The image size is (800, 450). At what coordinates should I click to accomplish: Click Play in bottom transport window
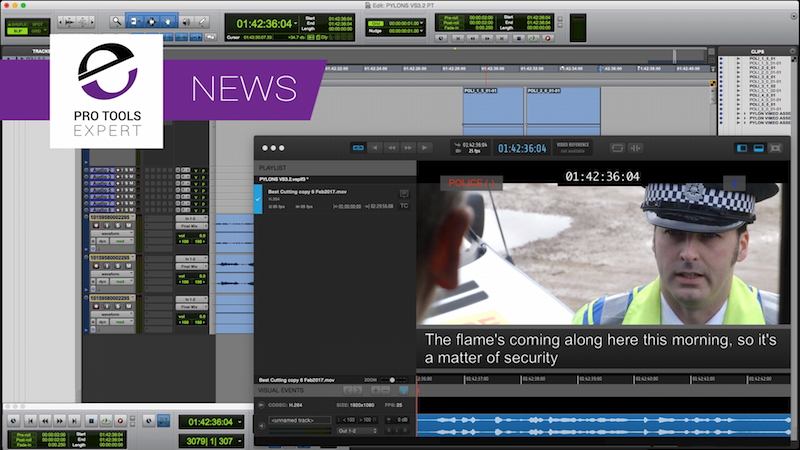coord(106,421)
